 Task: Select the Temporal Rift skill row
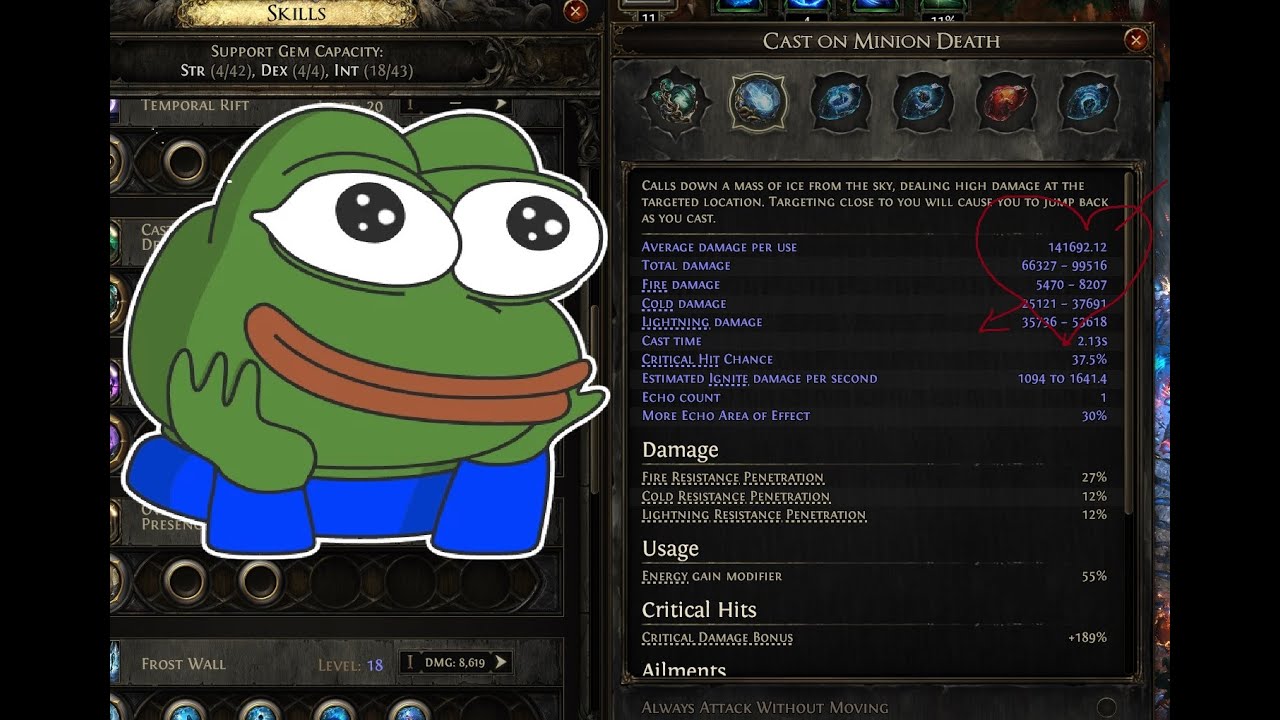(x=337, y=105)
